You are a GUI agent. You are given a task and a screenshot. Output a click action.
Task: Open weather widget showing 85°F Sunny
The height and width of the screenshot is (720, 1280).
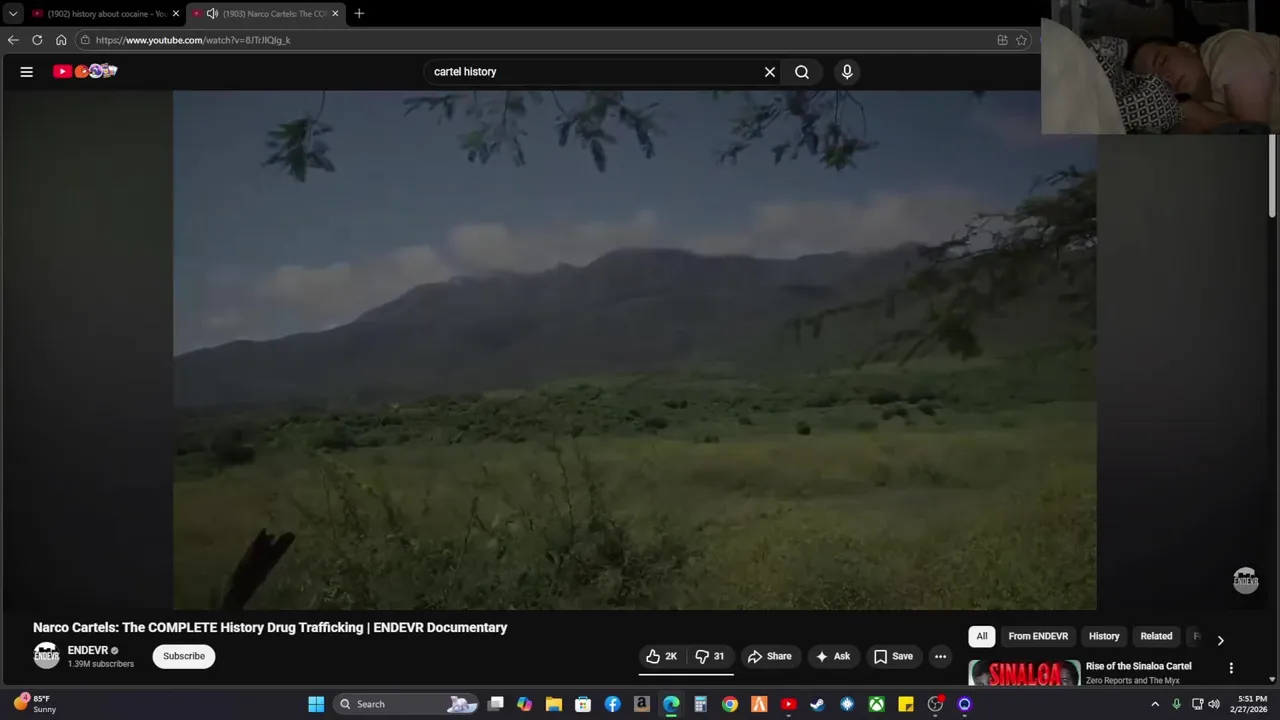(35, 704)
